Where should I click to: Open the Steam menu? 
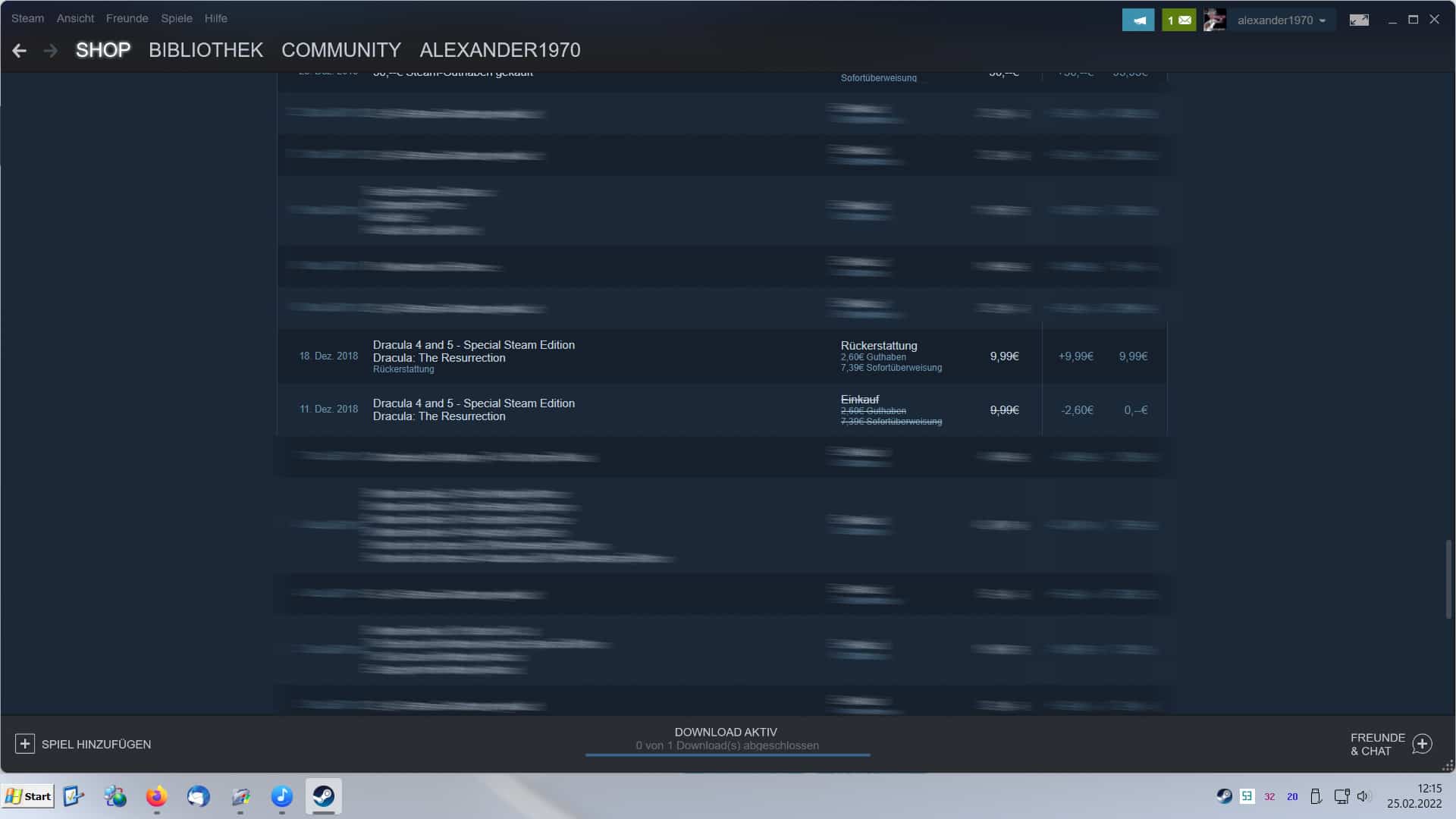point(27,18)
